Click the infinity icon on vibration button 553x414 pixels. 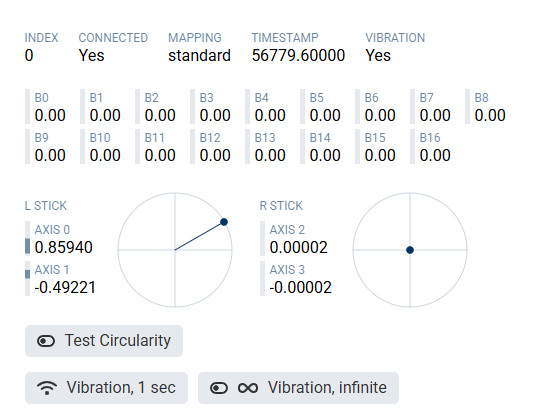click(248, 388)
